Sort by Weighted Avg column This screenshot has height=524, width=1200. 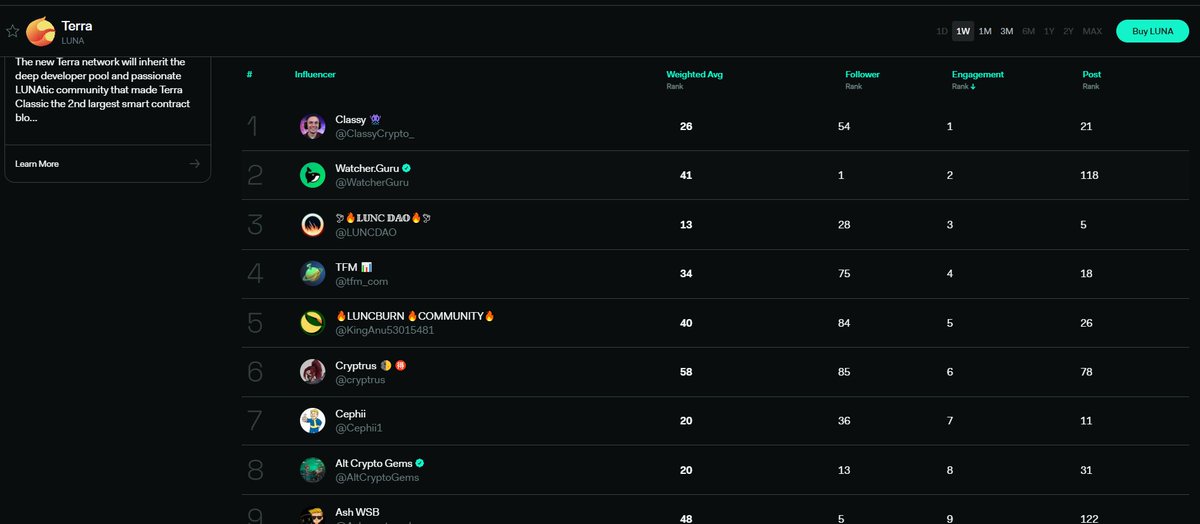pyautogui.click(x=694, y=79)
